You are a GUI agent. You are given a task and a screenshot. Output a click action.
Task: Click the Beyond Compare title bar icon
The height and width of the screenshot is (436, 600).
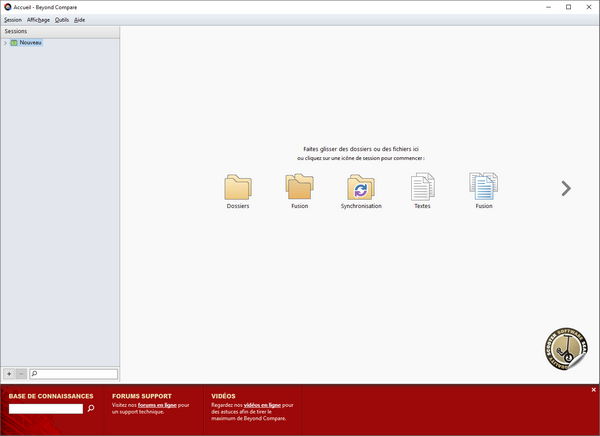pos(8,7)
